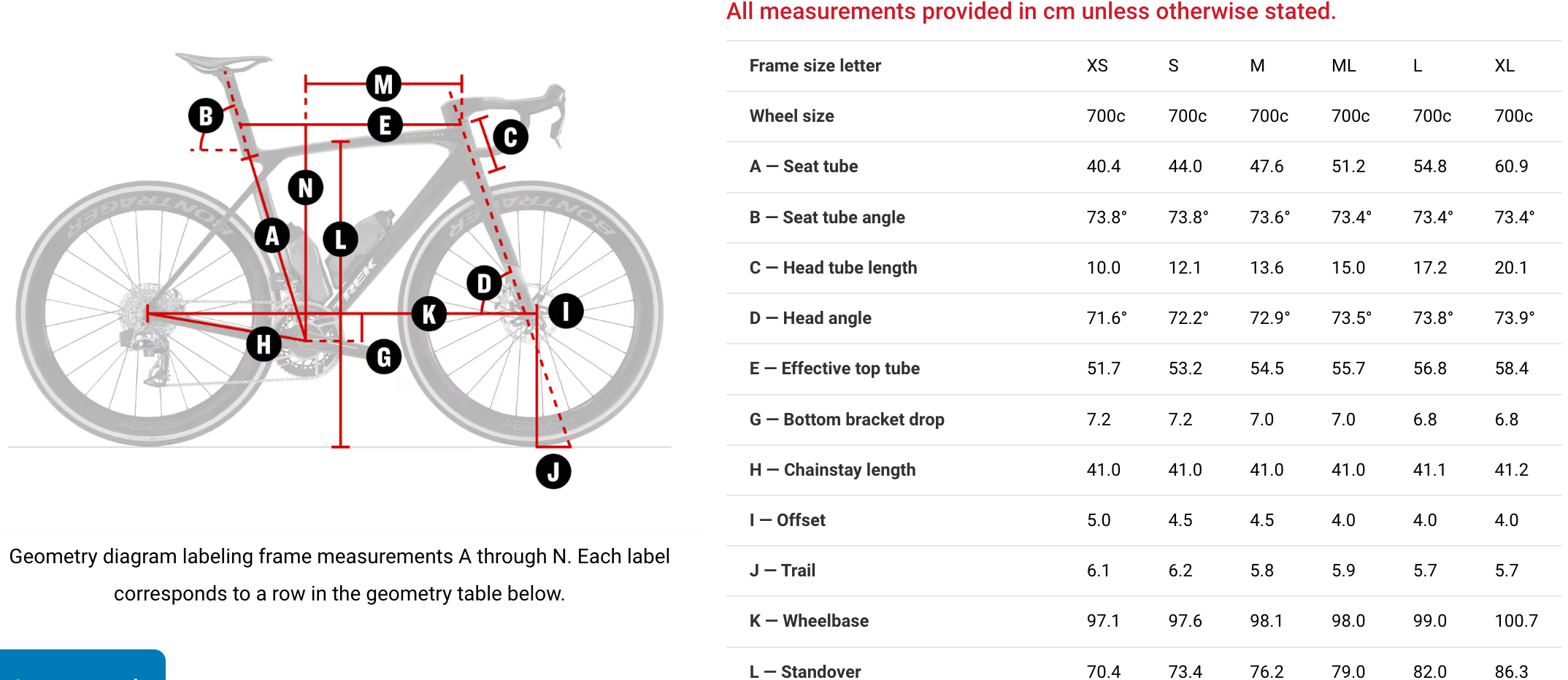
Task: Click the A seat tube marker
Action: pos(272,236)
